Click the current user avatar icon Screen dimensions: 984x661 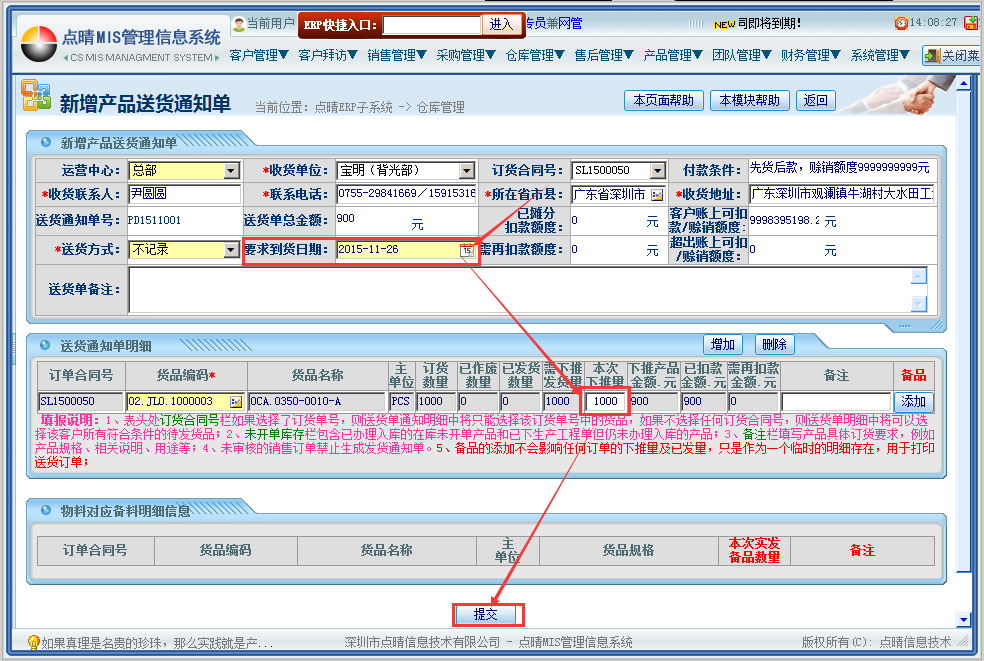pyautogui.click(x=239, y=23)
